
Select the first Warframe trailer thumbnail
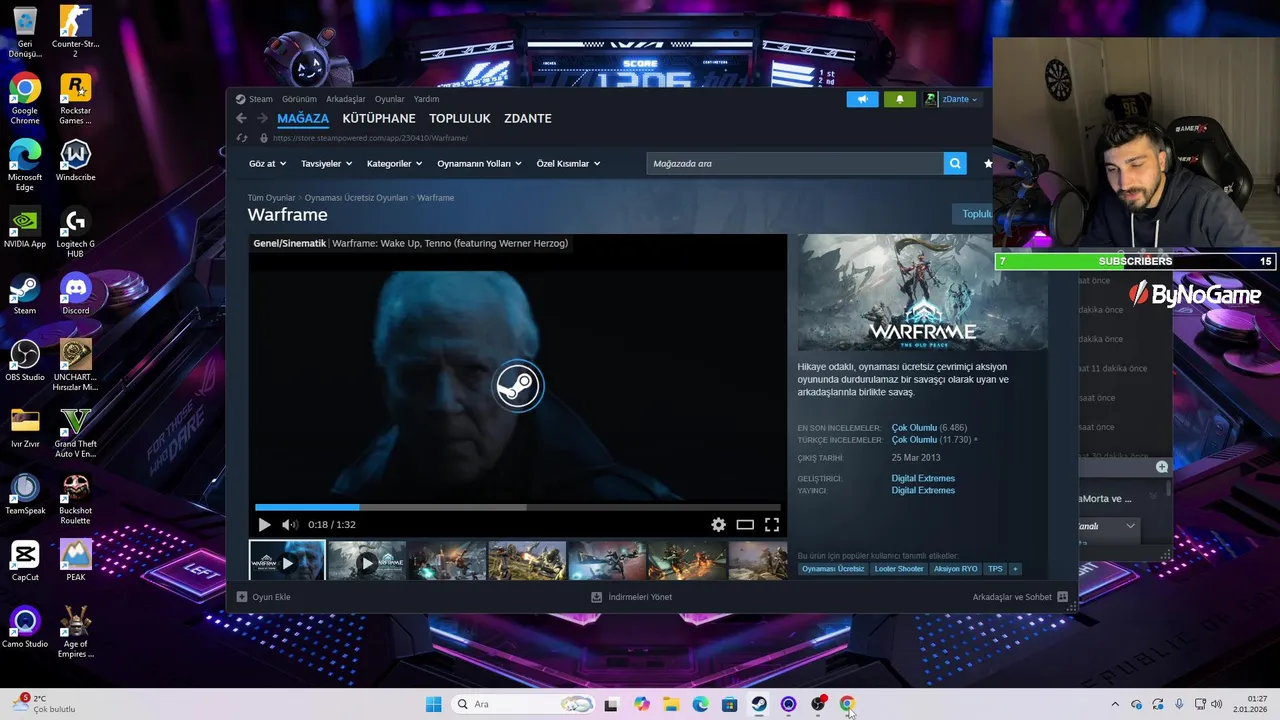click(287, 561)
